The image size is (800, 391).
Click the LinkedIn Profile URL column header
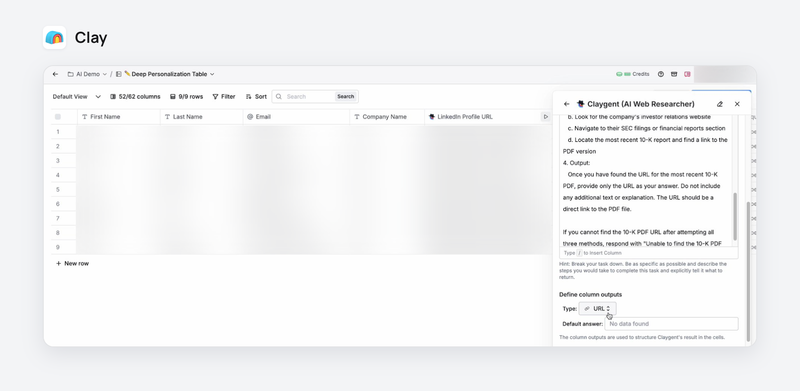click(488, 117)
